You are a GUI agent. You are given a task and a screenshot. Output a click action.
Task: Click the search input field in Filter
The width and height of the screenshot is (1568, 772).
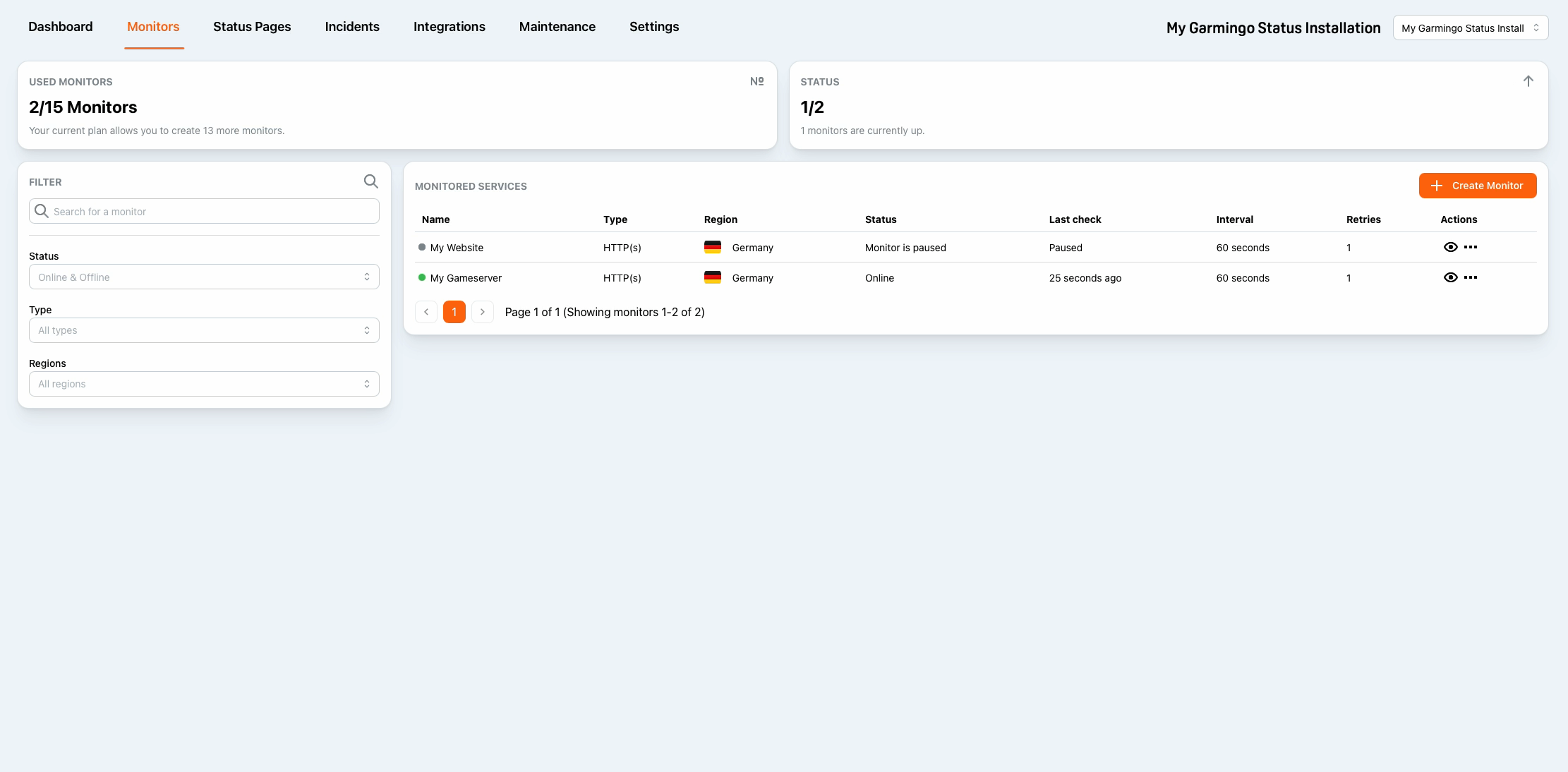pyautogui.click(x=204, y=211)
